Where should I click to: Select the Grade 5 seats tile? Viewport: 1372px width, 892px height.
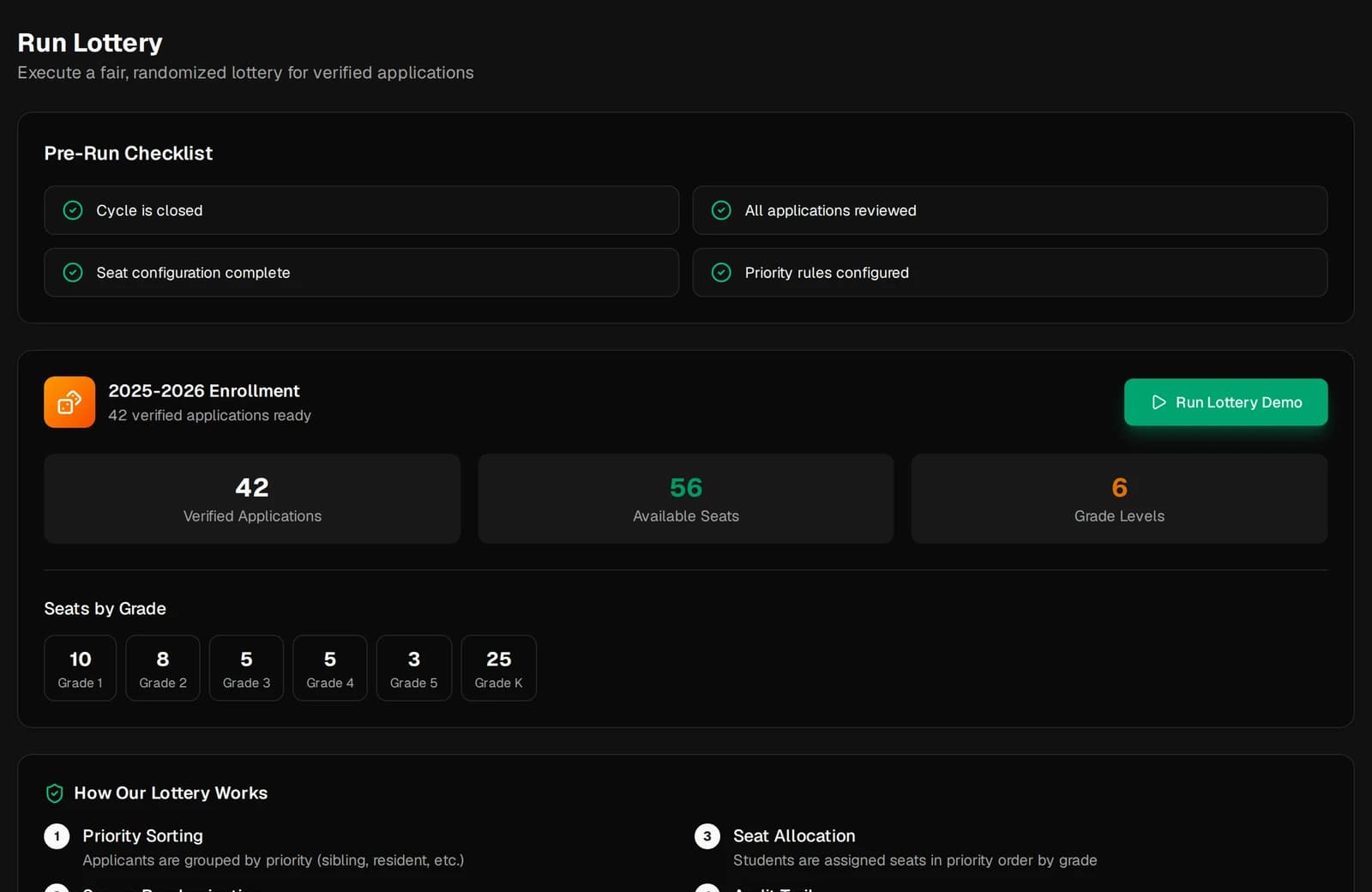(x=413, y=668)
